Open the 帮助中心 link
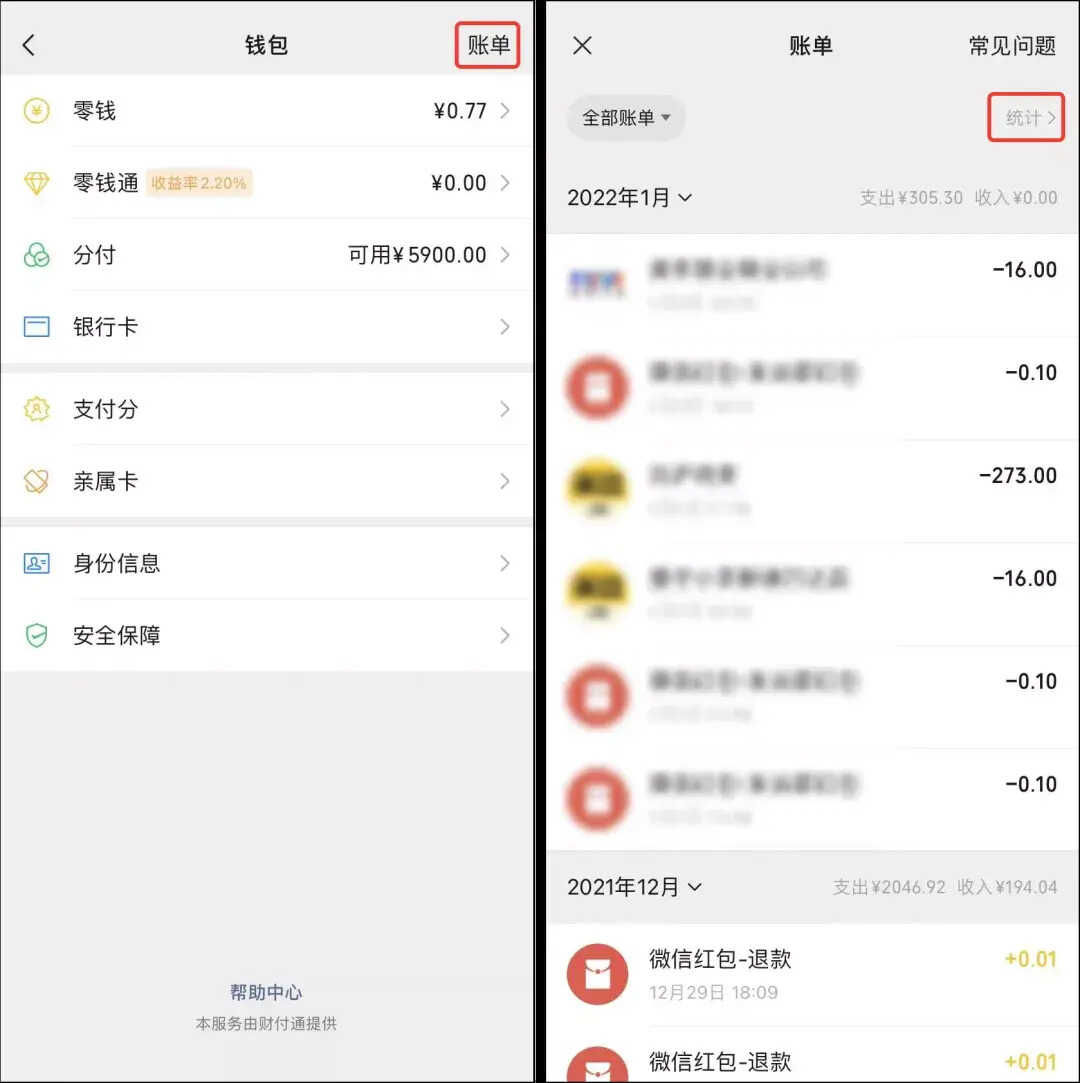 [266, 993]
